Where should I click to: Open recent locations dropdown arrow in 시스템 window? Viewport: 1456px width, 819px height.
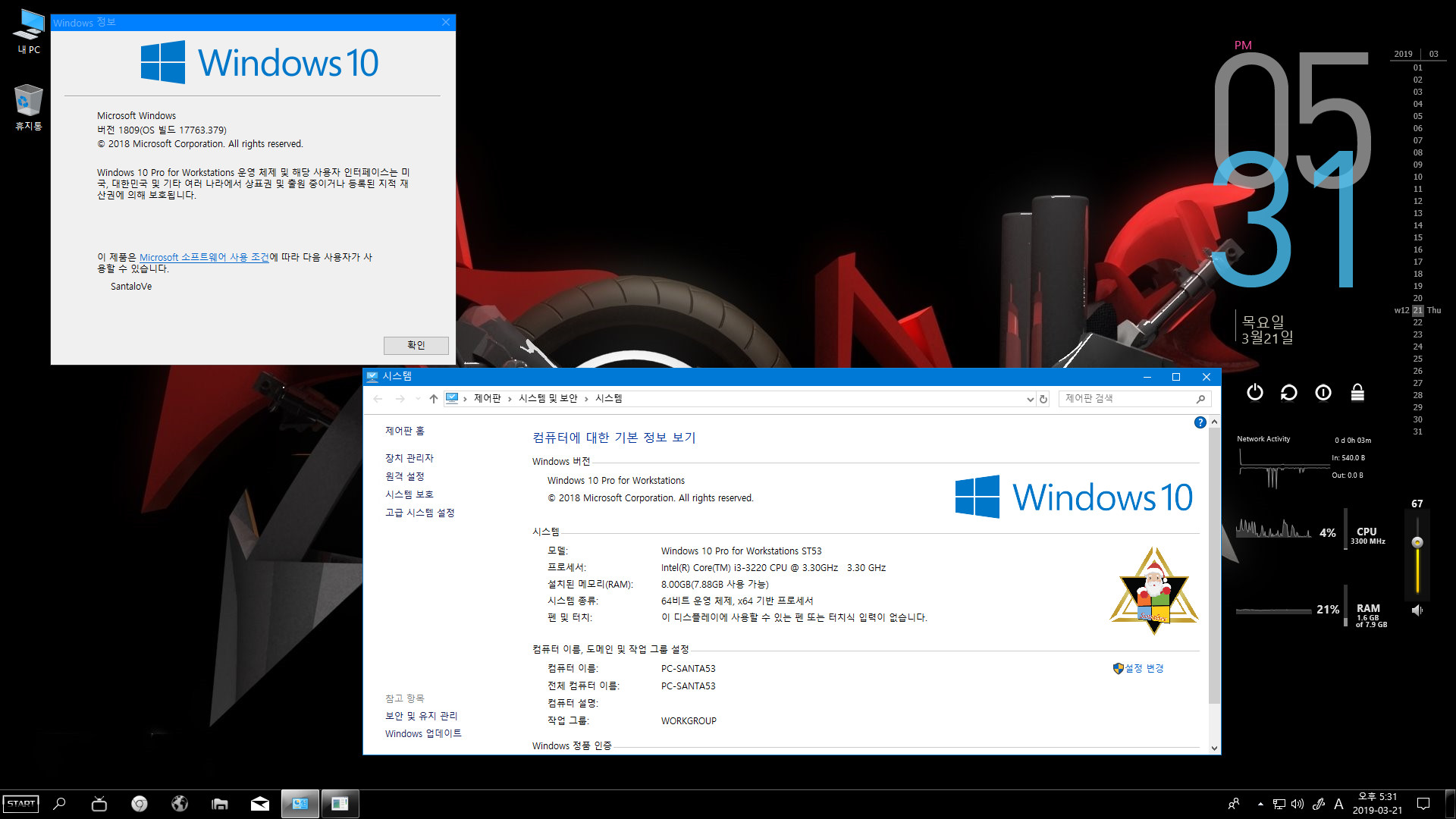coord(417,399)
